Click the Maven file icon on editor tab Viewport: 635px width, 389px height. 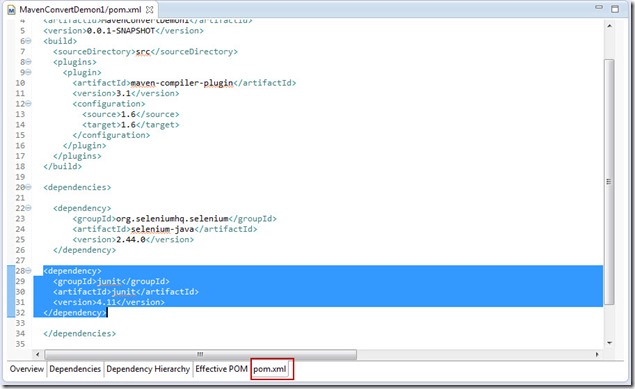click(x=11, y=10)
